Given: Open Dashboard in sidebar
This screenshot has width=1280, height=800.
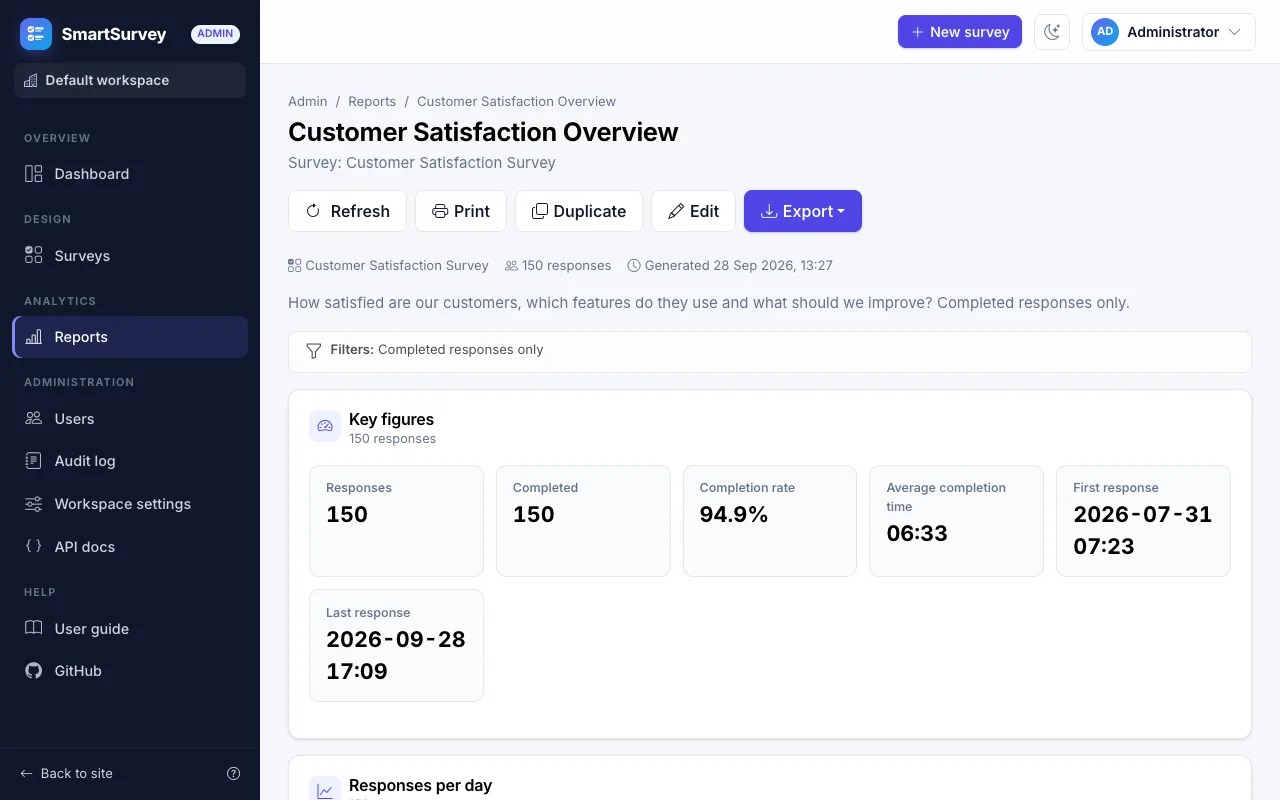Looking at the screenshot, I should [x=130, y=174].
